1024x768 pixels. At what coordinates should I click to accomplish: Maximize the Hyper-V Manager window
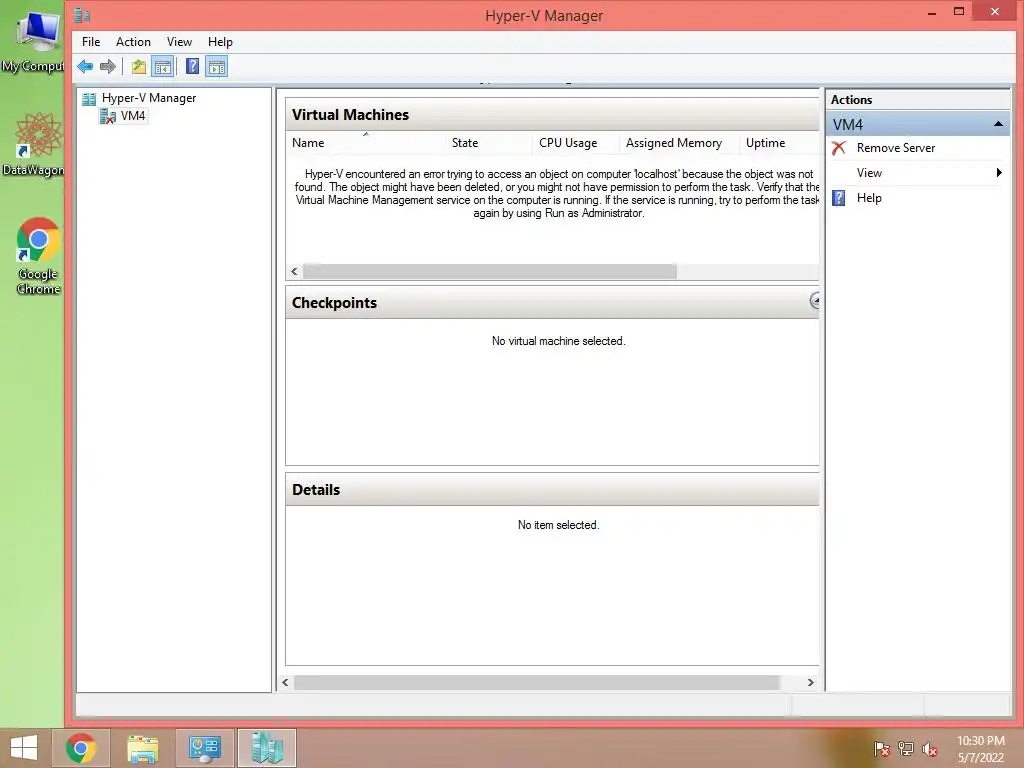point(959,12)
